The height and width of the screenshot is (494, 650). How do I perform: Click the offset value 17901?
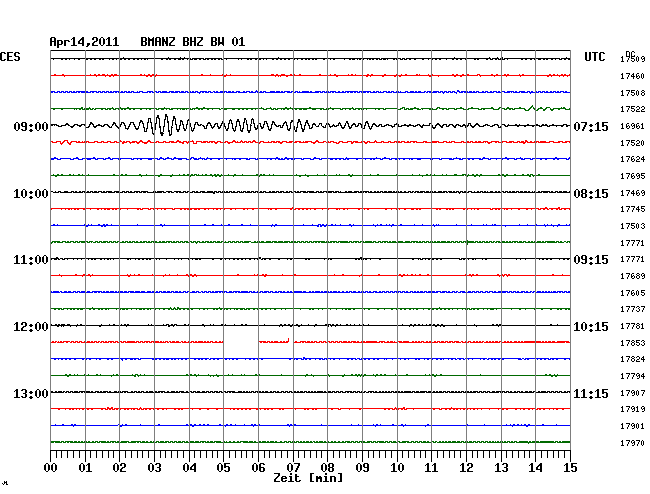point(633,426)
